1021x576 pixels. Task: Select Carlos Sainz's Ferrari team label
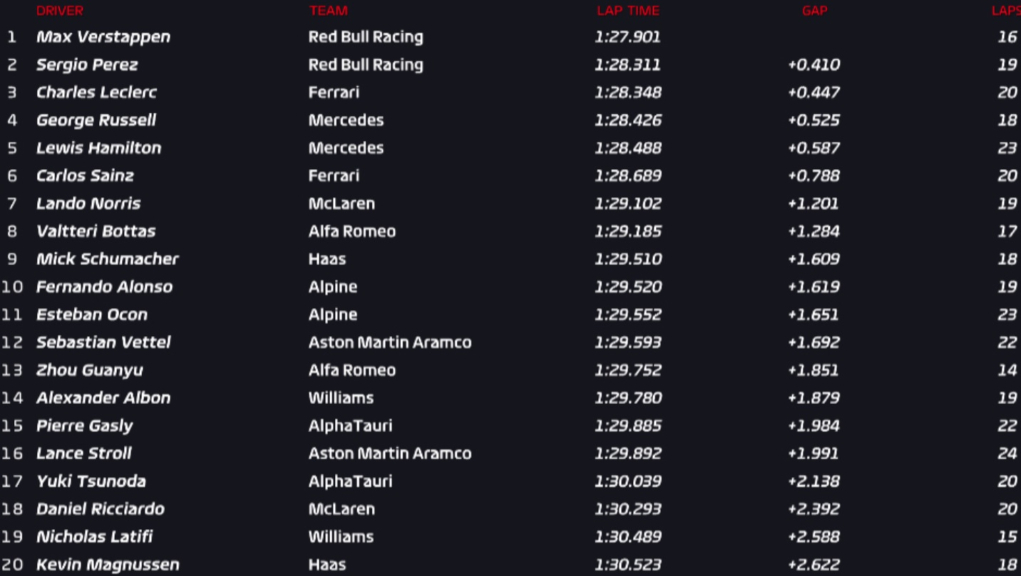coord(333,176)
